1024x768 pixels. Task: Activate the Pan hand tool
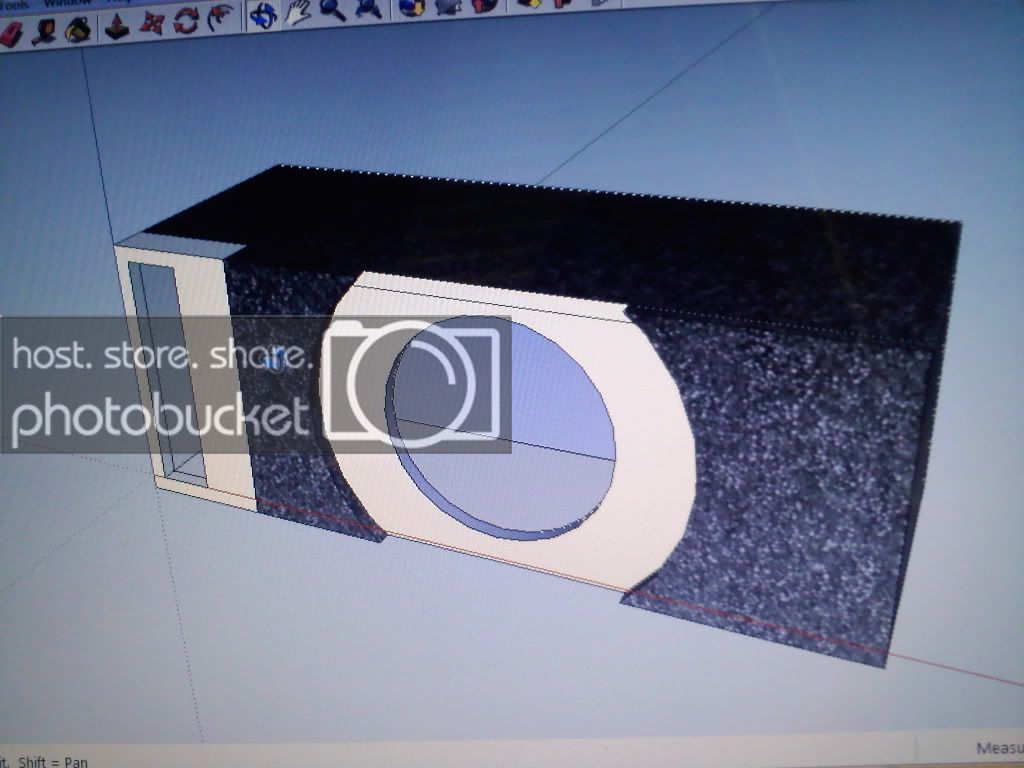coord(297,12)
